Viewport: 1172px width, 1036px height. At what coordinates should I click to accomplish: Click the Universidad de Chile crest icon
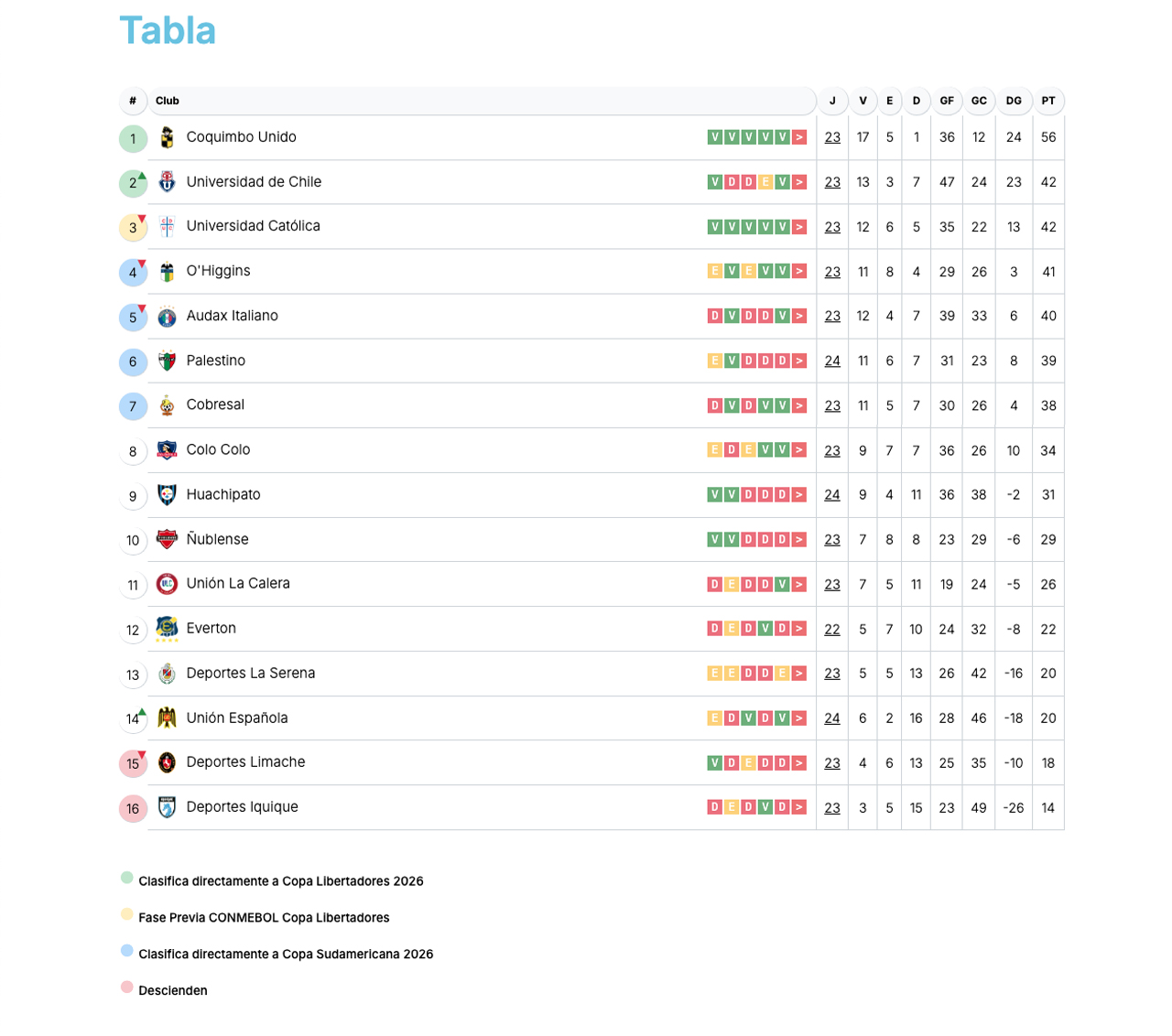(x=167, y=182)
